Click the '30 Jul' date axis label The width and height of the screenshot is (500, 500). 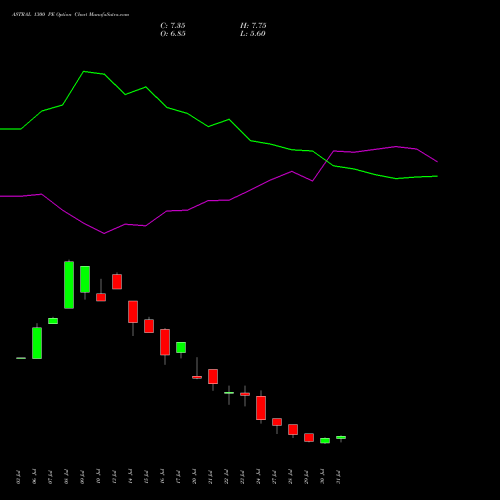click(x=322, y=477)
